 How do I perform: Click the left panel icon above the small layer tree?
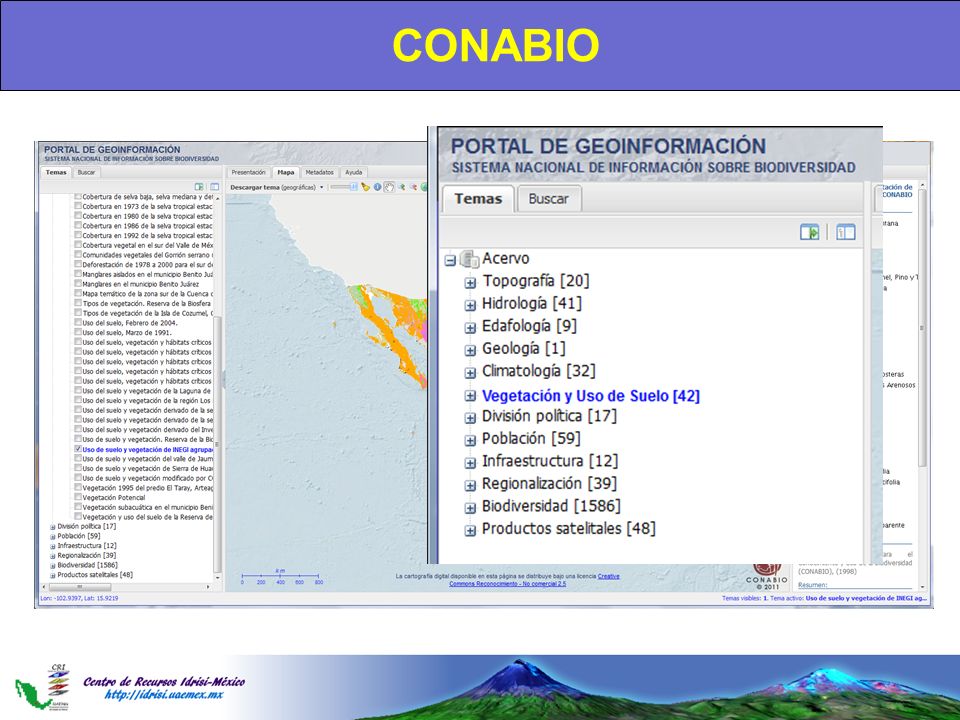199,187
